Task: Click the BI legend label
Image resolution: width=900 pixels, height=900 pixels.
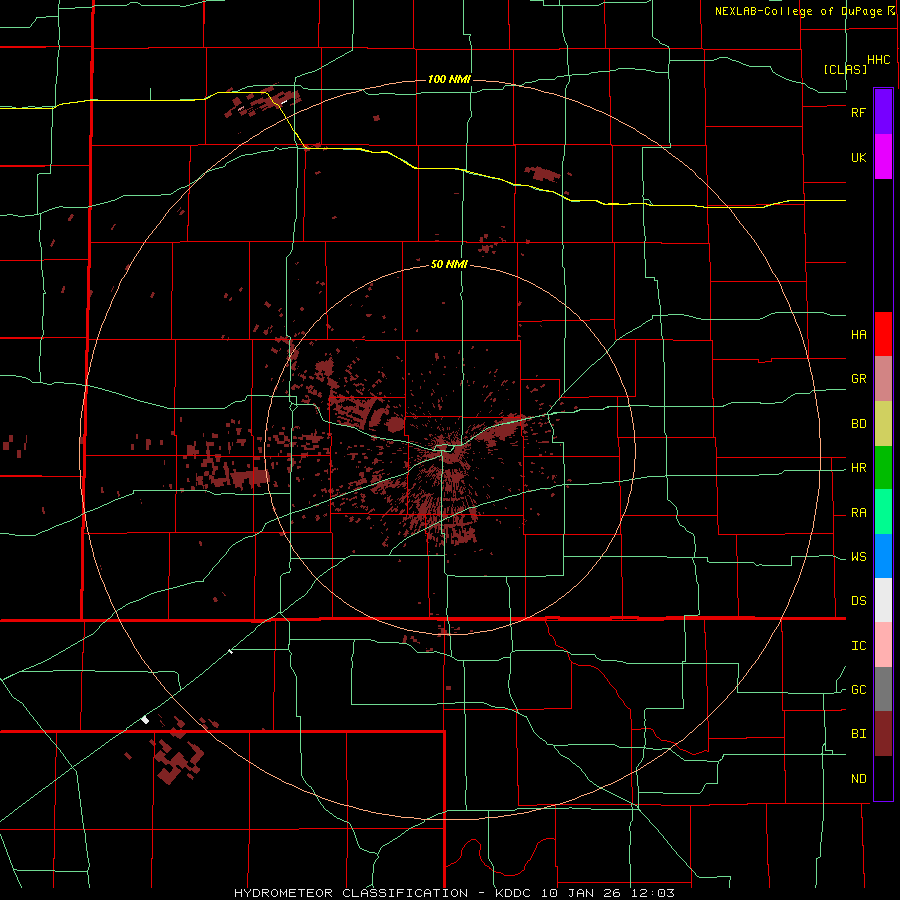Action: [x=858, y=734]
